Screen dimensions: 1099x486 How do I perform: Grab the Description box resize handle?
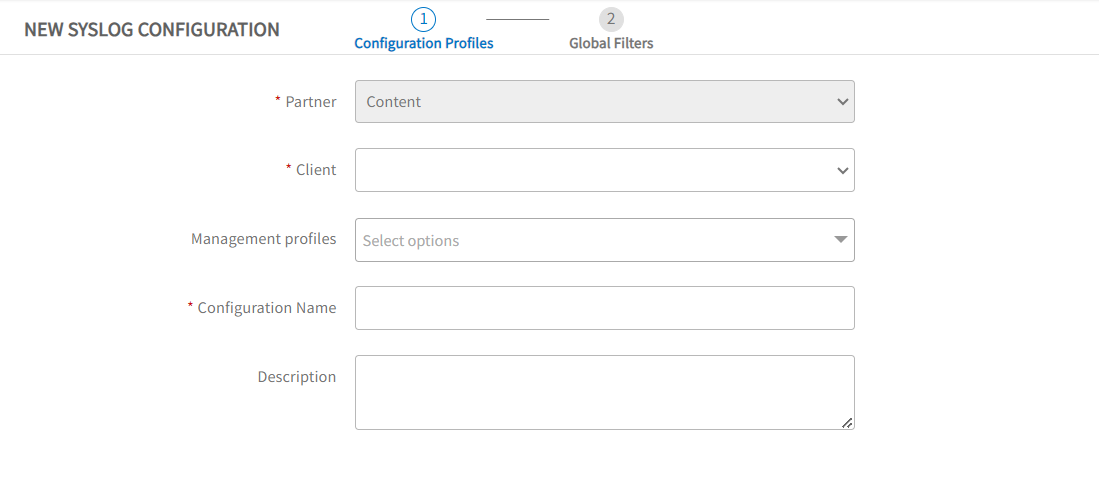[847, 422]
